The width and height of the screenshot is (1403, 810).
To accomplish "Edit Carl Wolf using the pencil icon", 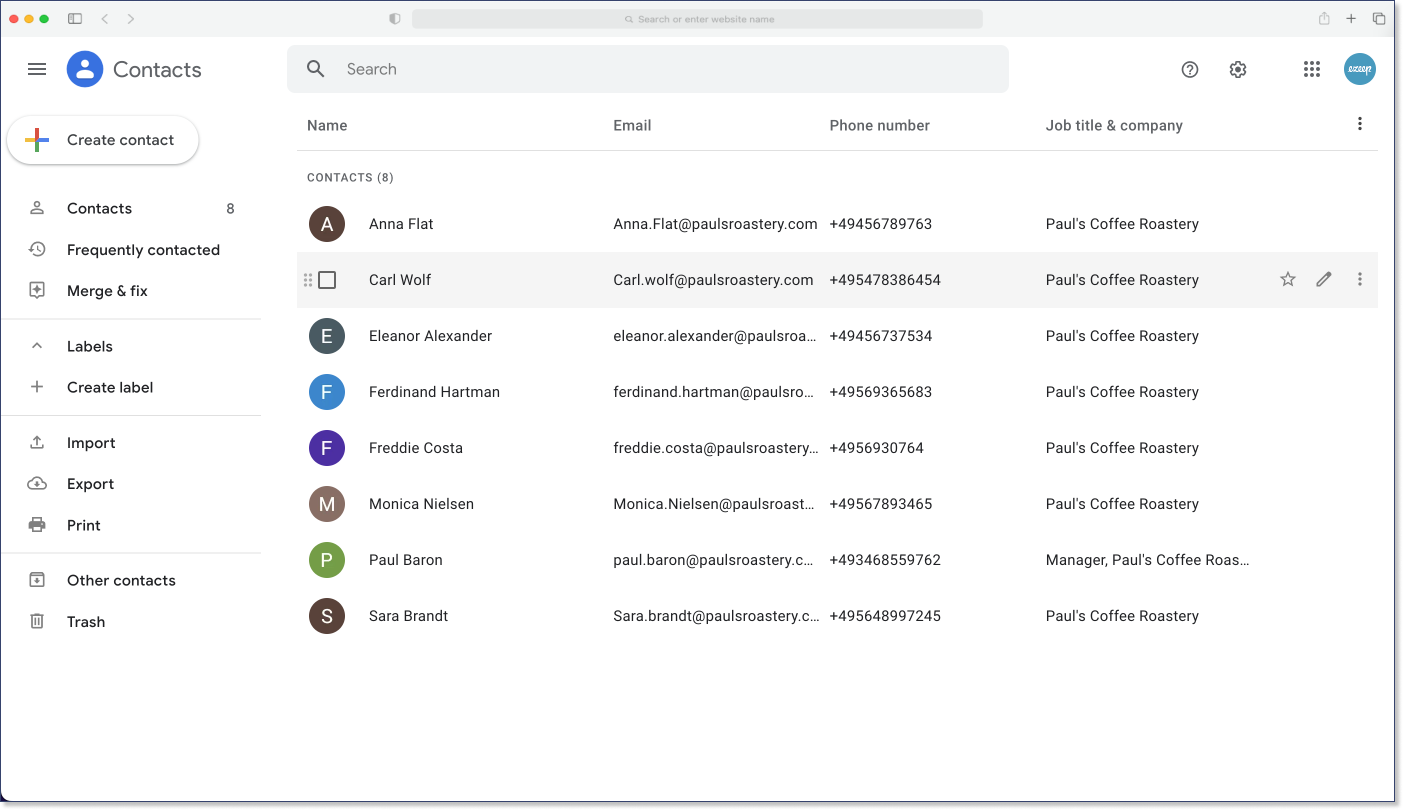I will pos(1323,279).
